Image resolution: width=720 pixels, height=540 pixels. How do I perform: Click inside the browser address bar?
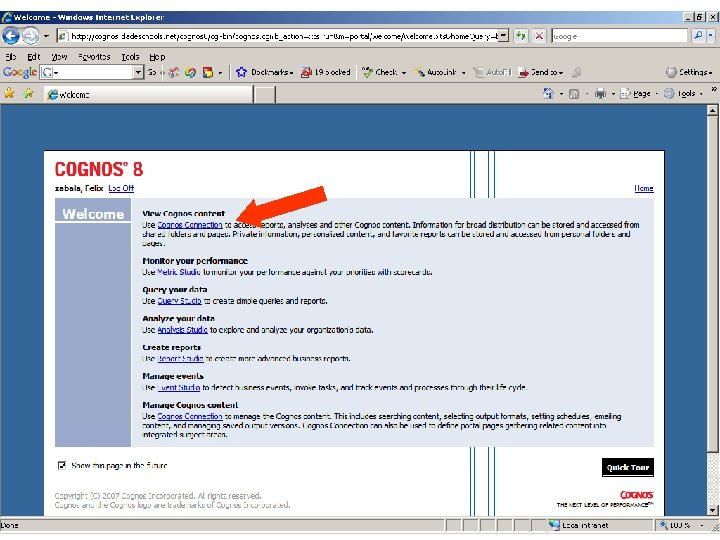coord(278,36)
